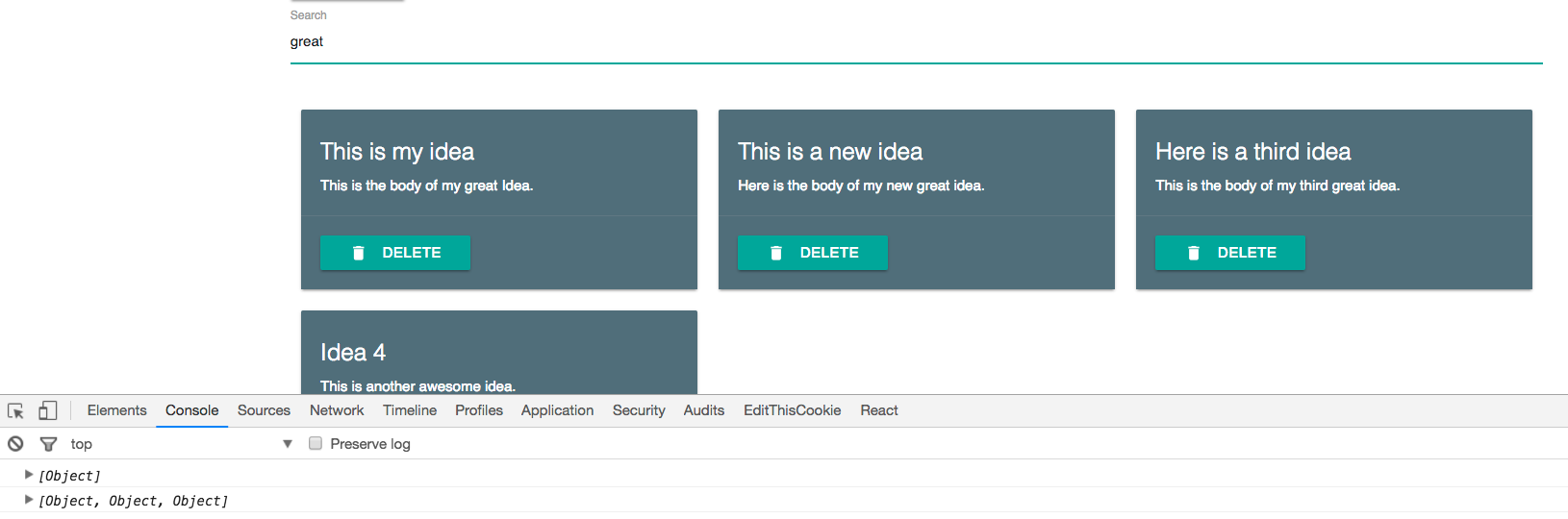Clear the console with the ban icon

(15, 443)
